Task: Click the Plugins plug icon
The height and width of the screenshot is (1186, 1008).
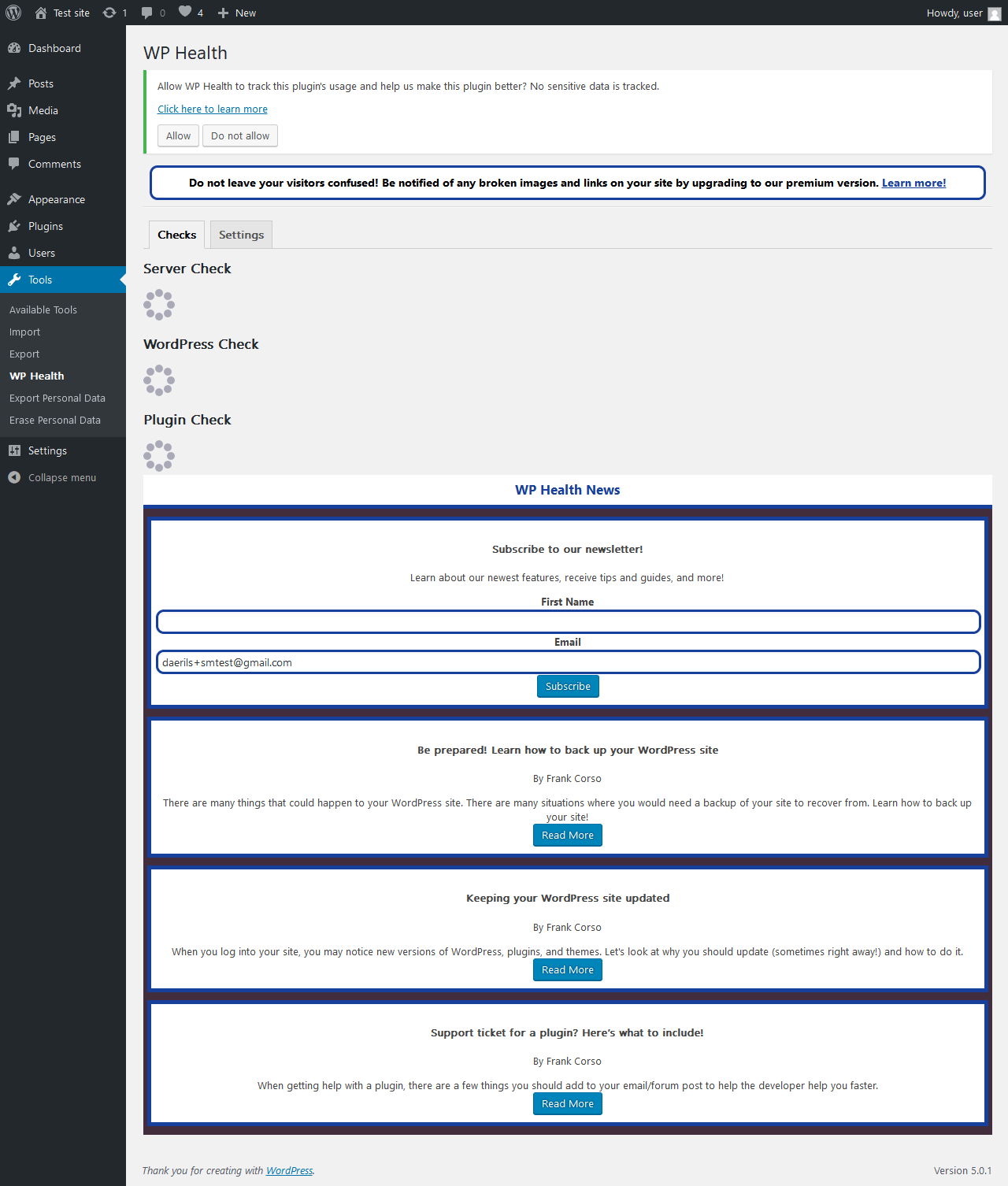Action: [14, 226]
